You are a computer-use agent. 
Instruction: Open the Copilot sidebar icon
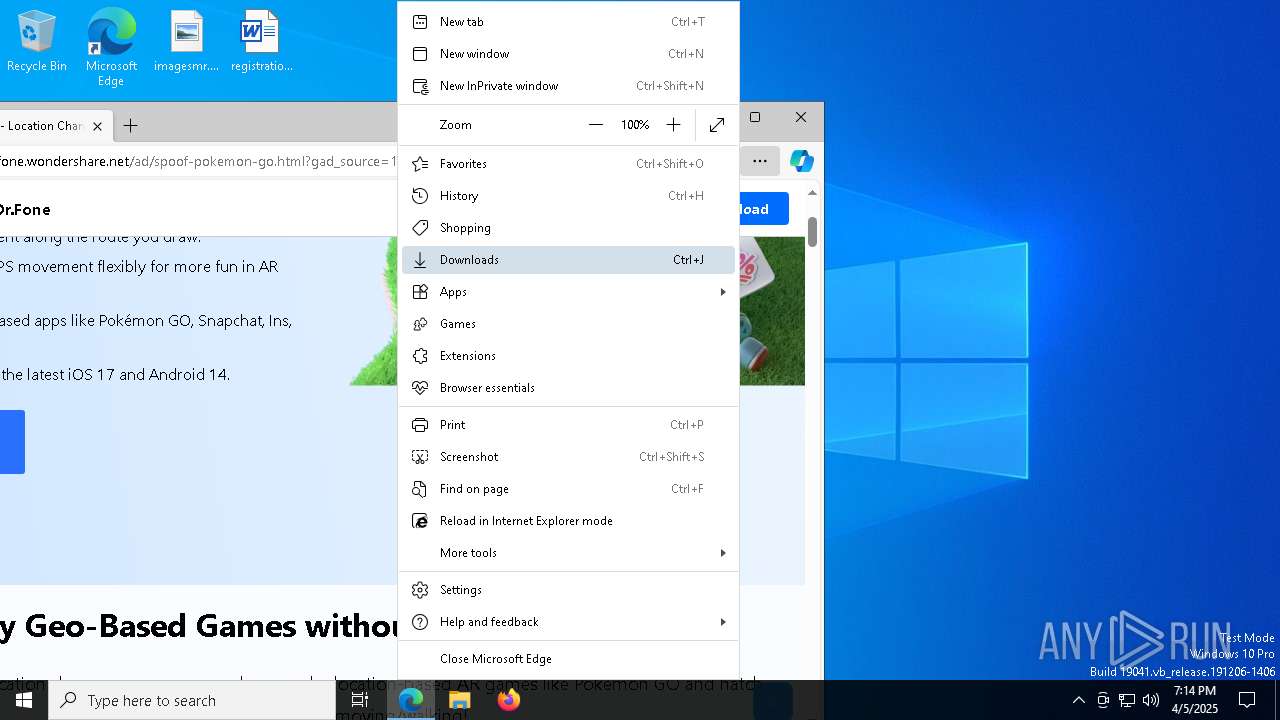click(x=801, y=161)
